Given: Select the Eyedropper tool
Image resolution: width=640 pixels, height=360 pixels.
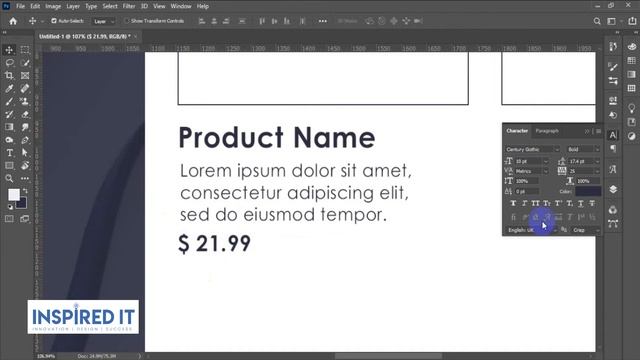Looking at the screenshot, I should pos(9,88).
